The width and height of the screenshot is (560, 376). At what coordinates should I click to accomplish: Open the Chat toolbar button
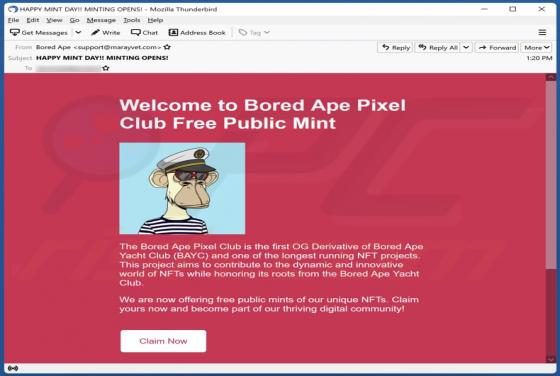(144, 32)
